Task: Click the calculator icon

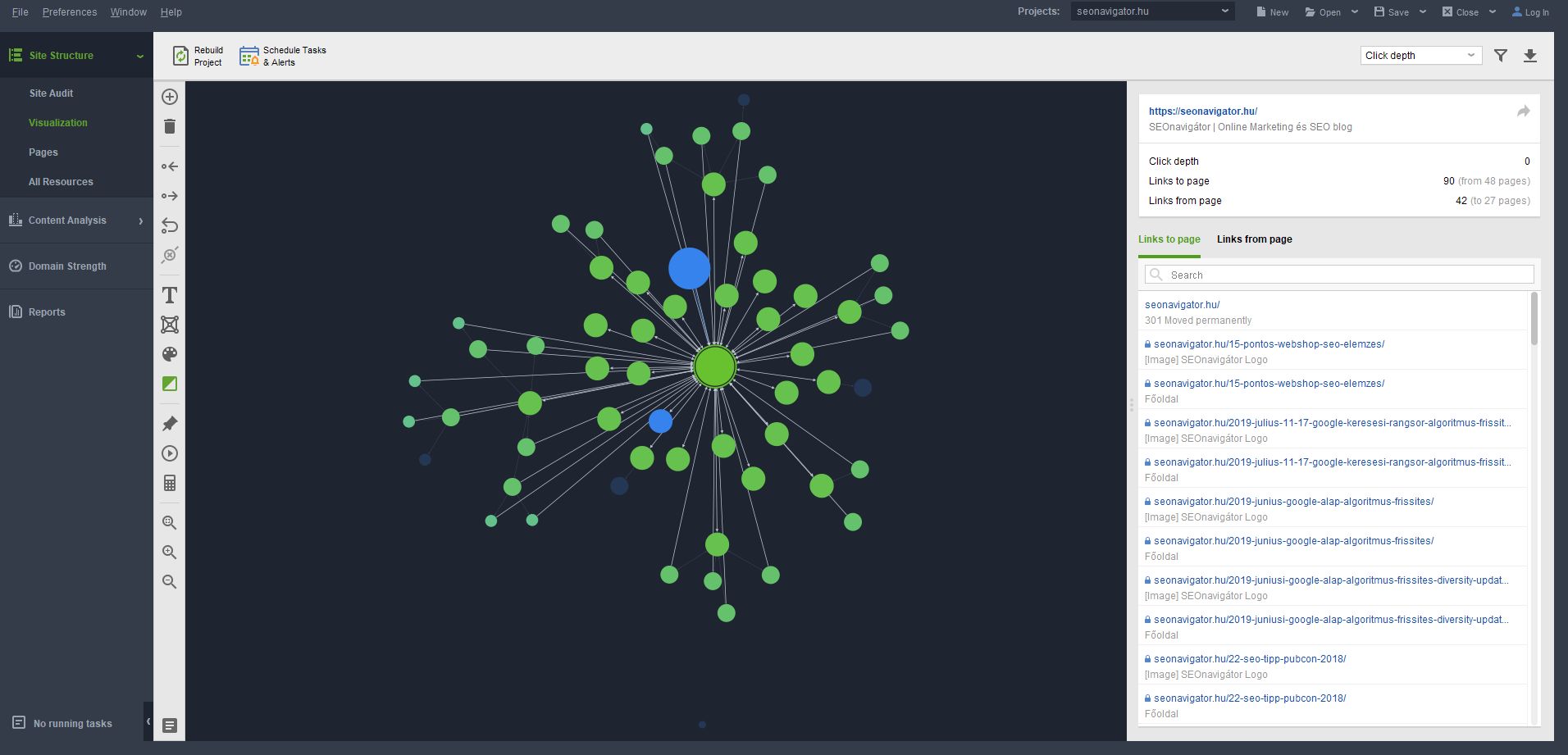Action: tap(170, 483)
